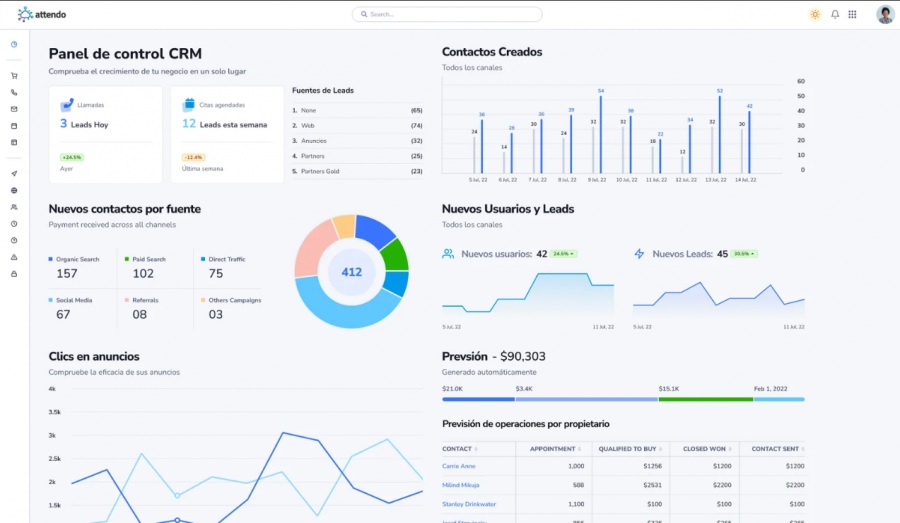Click the paper plane sidebar icon
This screenshot has width=900, height=523.
click(14, 173)
